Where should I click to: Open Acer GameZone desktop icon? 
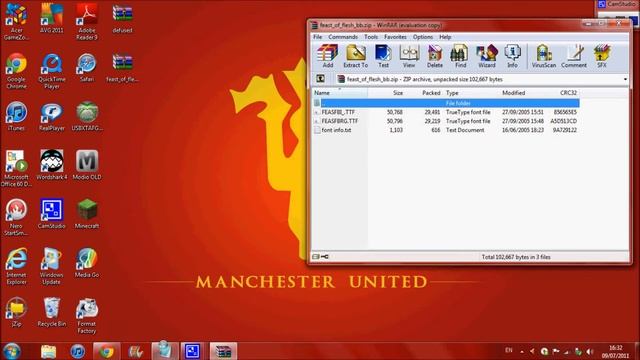point(16,21)
